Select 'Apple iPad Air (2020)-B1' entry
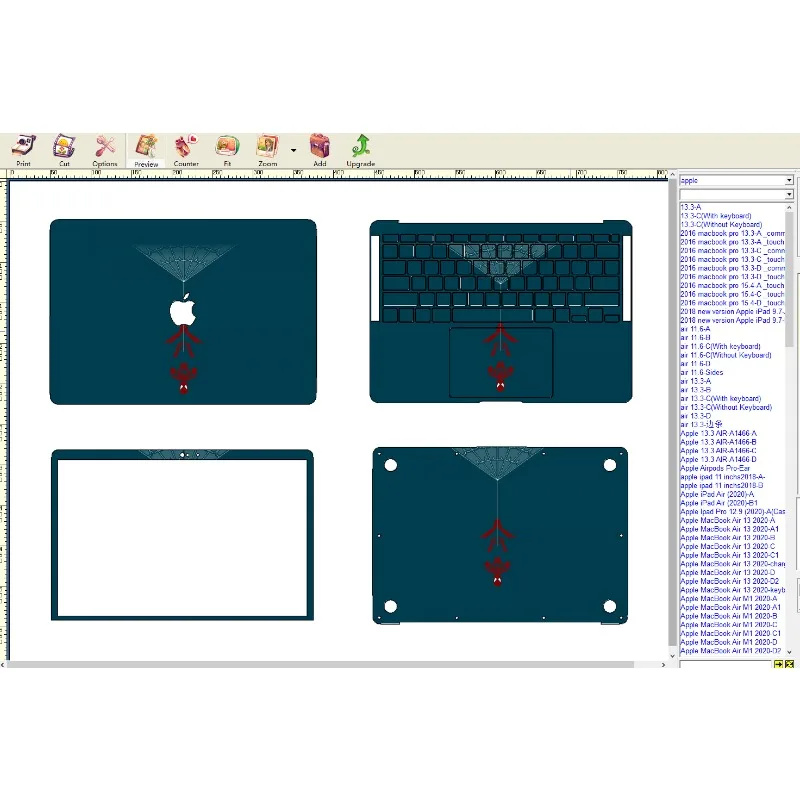800x800 pixels. point(719,503)
